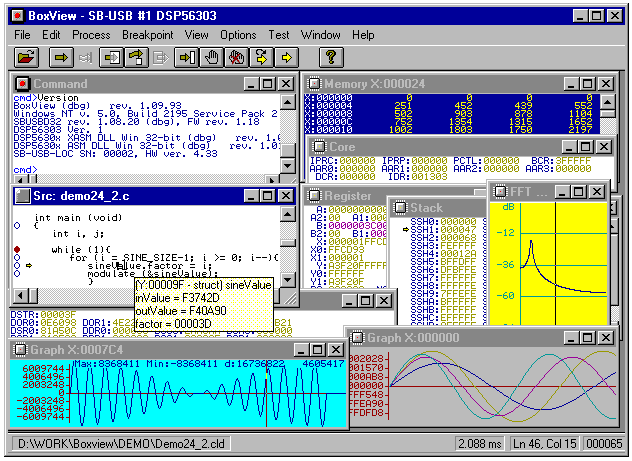Click the Core window chip icon
Viewport: 632px width, 461px height.
click(319, 146)
